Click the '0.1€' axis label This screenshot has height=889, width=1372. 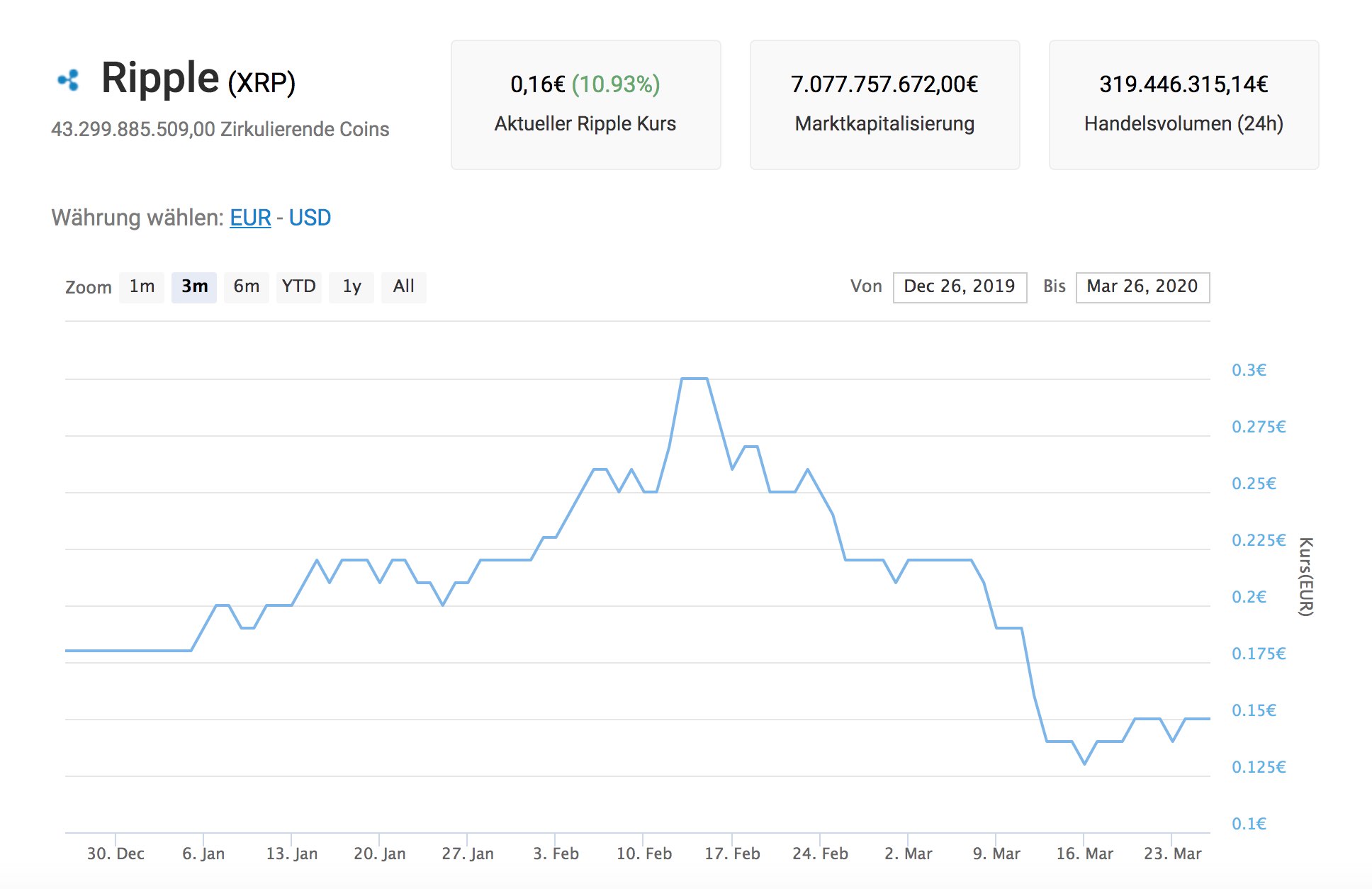click(1249, 824)
